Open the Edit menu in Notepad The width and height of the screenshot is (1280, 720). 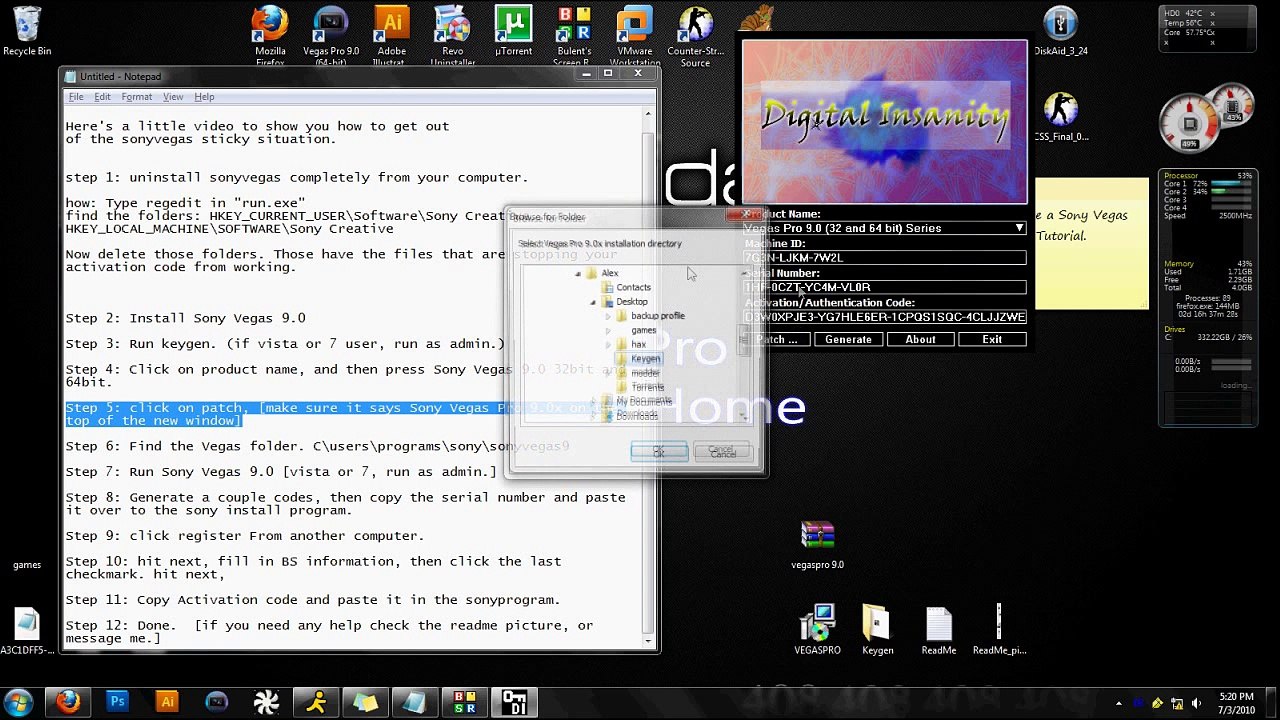click(x=102, y=97)
